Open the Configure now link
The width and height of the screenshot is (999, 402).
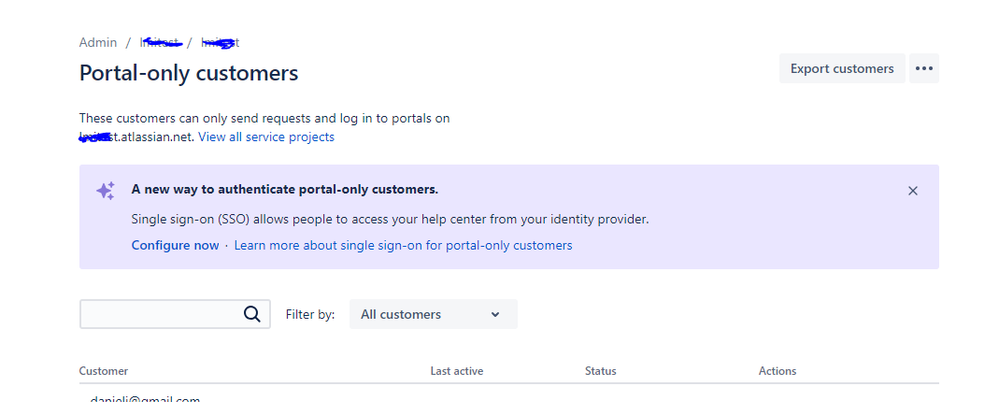pos(175,245)
